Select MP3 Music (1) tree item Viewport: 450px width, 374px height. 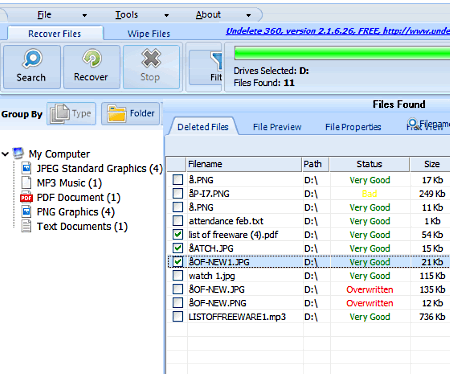(x=69, y=183)
